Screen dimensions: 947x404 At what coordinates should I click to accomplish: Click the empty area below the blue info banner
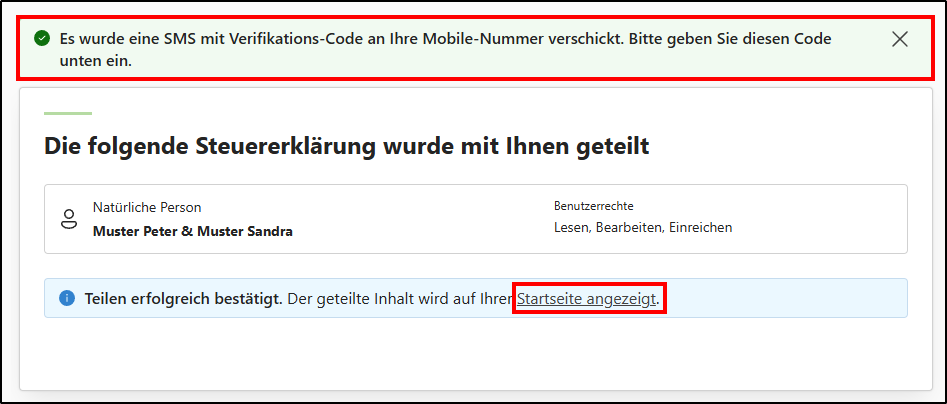click(x=474, y=353)
